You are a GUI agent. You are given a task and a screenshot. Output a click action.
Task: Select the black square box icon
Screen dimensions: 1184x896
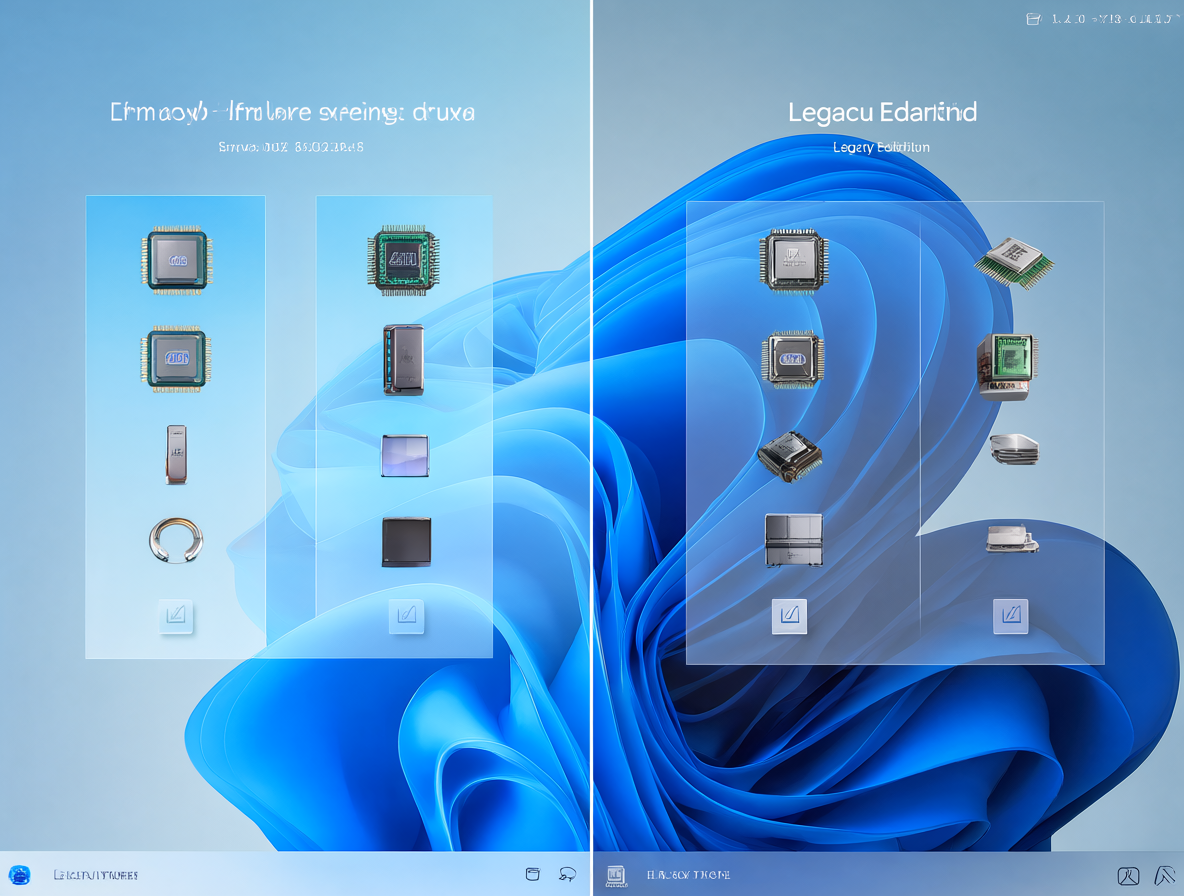(406, 542)
